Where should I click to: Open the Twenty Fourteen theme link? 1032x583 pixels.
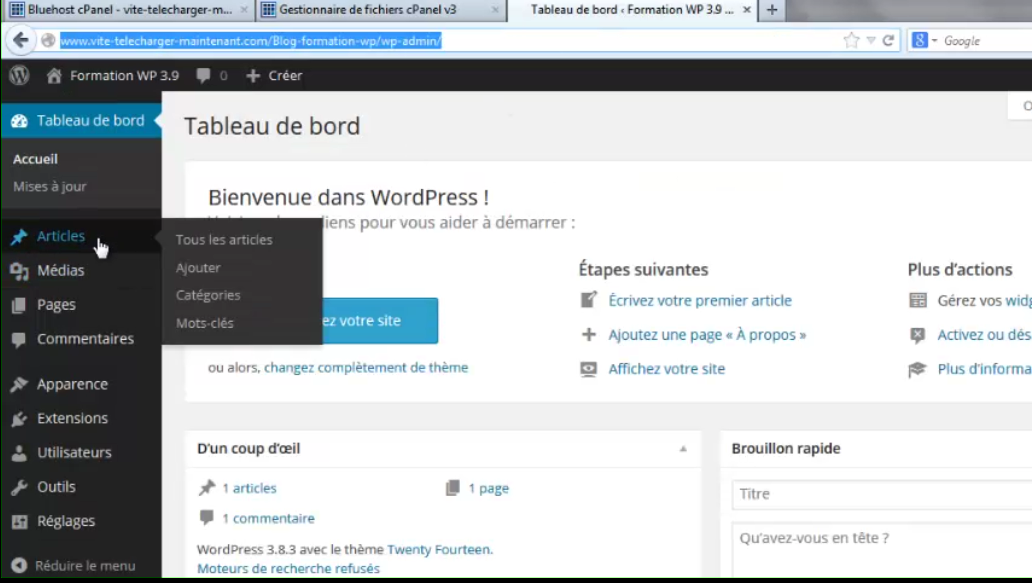click(438, 549)
